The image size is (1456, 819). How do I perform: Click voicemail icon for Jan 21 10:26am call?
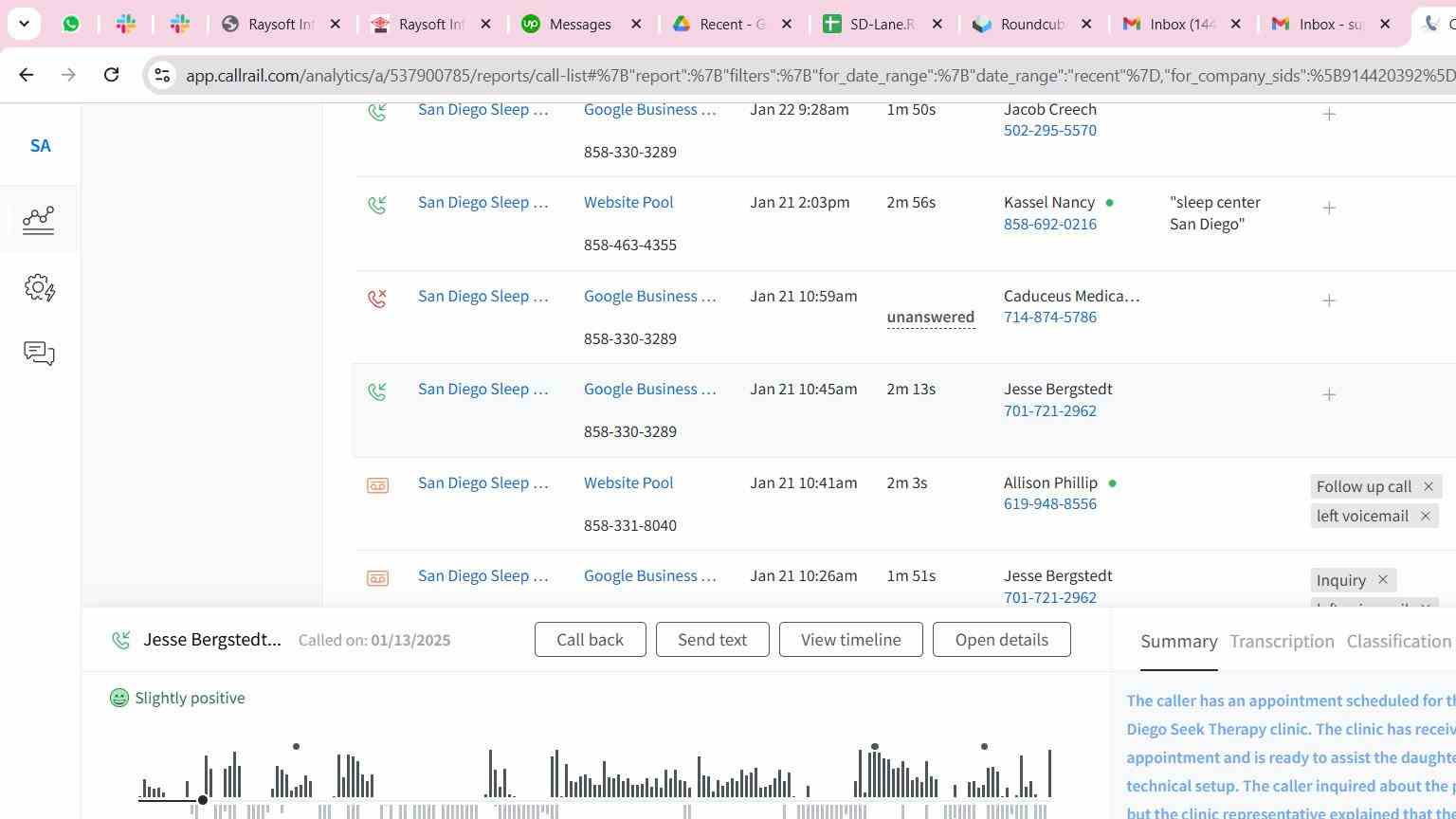point(377,578)
